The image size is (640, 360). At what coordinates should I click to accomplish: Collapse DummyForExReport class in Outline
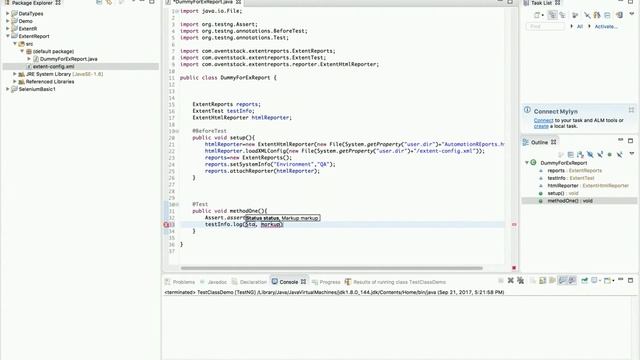point(527,162)
